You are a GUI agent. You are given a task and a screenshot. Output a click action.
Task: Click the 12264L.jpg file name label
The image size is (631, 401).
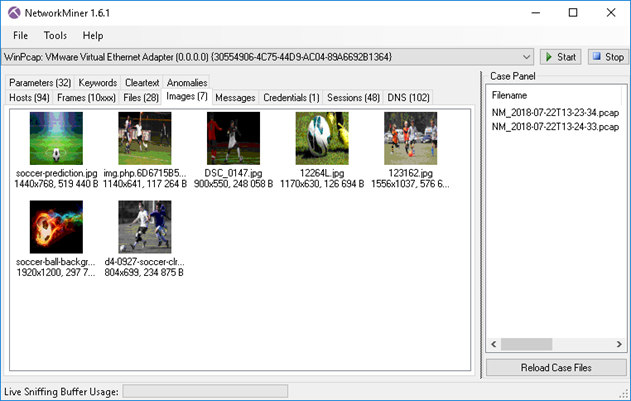point(322,173)
